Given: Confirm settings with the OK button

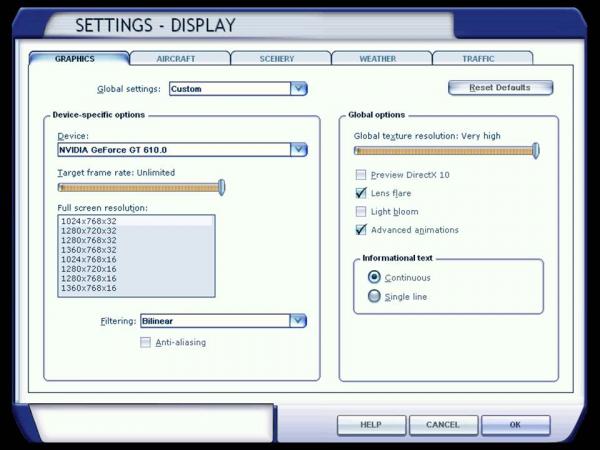Looking at the screenshot, I should 515,425.
